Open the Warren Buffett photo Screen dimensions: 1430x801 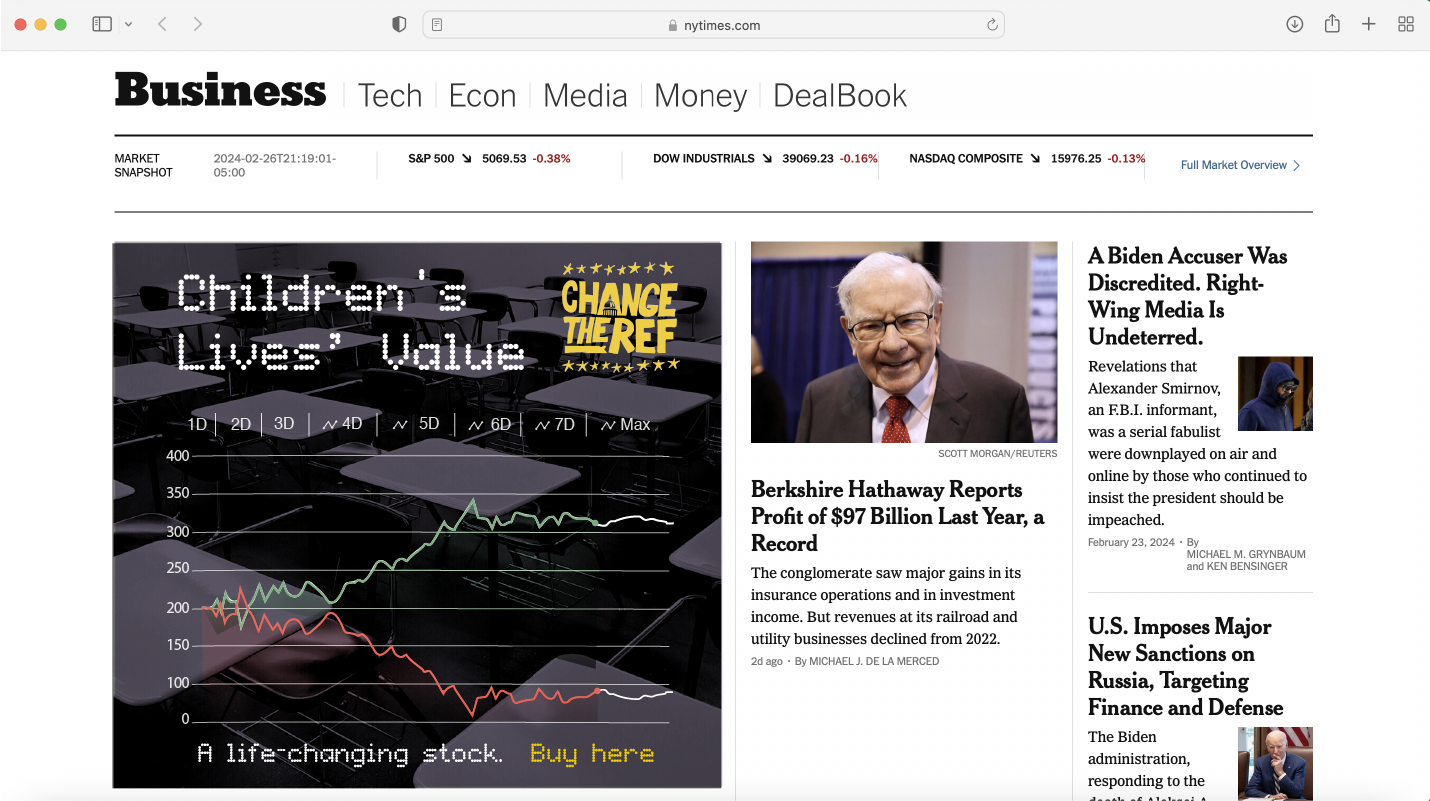(x=904, y=342)
